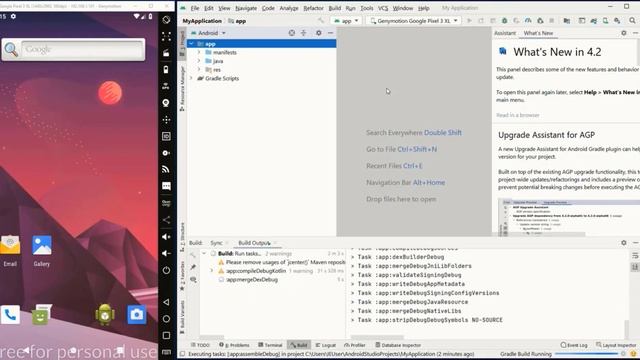The height and width of the screenshot is (360, 640).
Task: Open Genymotion battery widget icon
Action: click(x=166, y=70)
